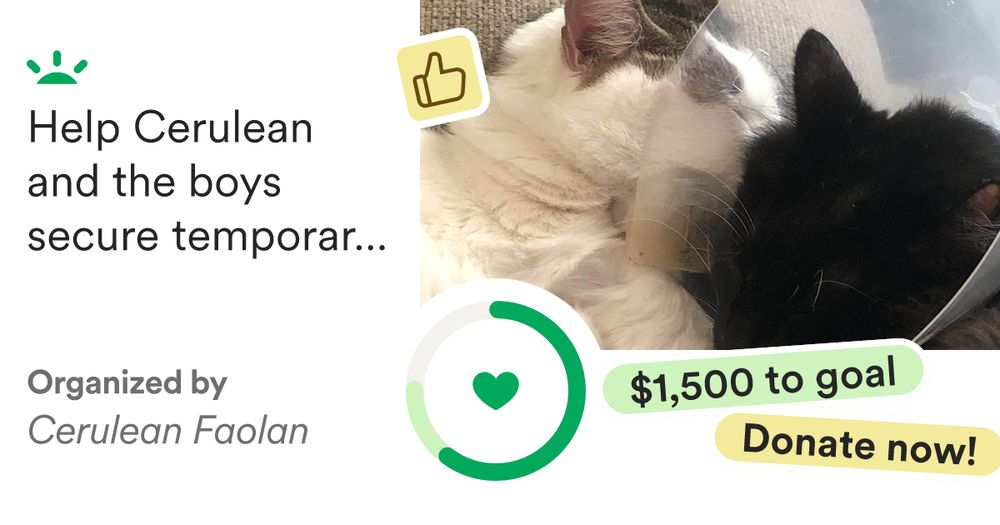This screenshot has width=1000, height=525.
Task: Click the green heart icon inside circle
Action: [x=496, y=390]
